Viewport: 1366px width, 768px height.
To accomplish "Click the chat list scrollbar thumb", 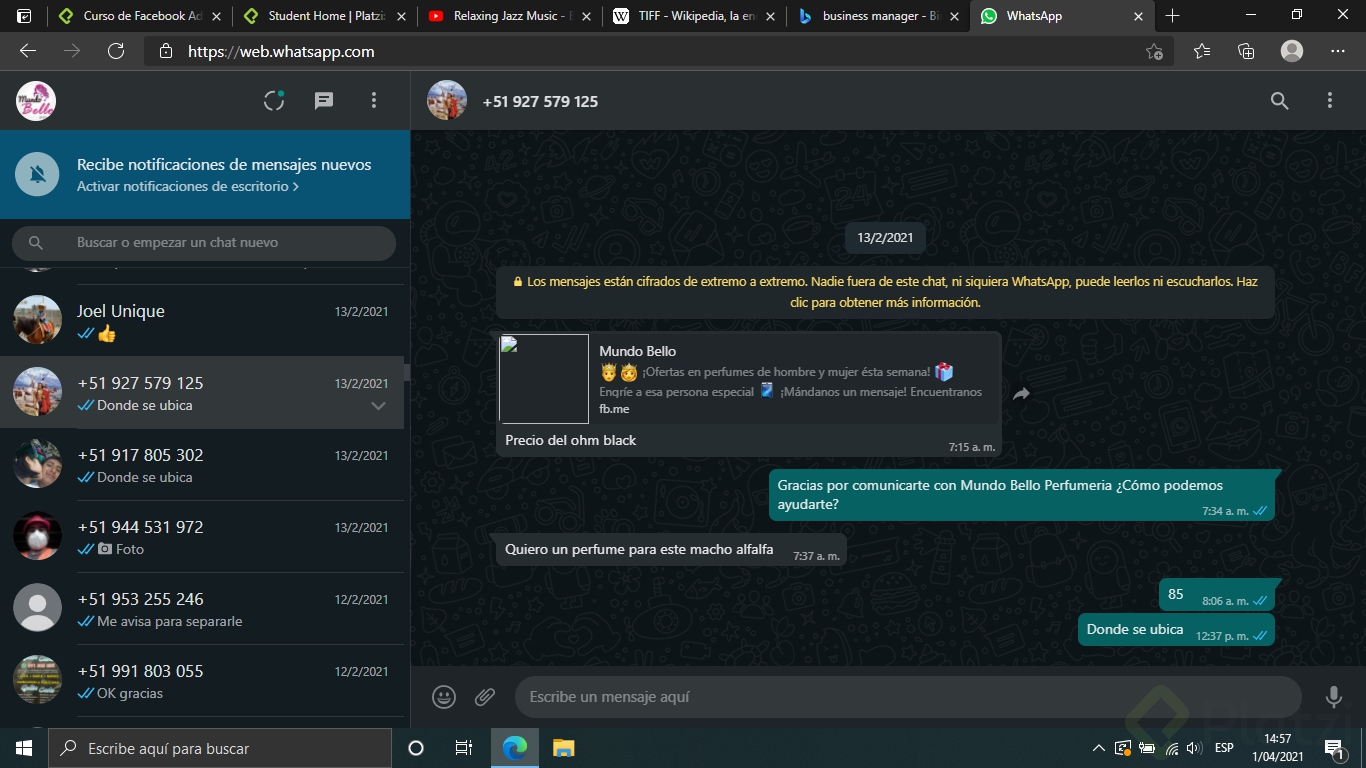I will pos(407,371).
